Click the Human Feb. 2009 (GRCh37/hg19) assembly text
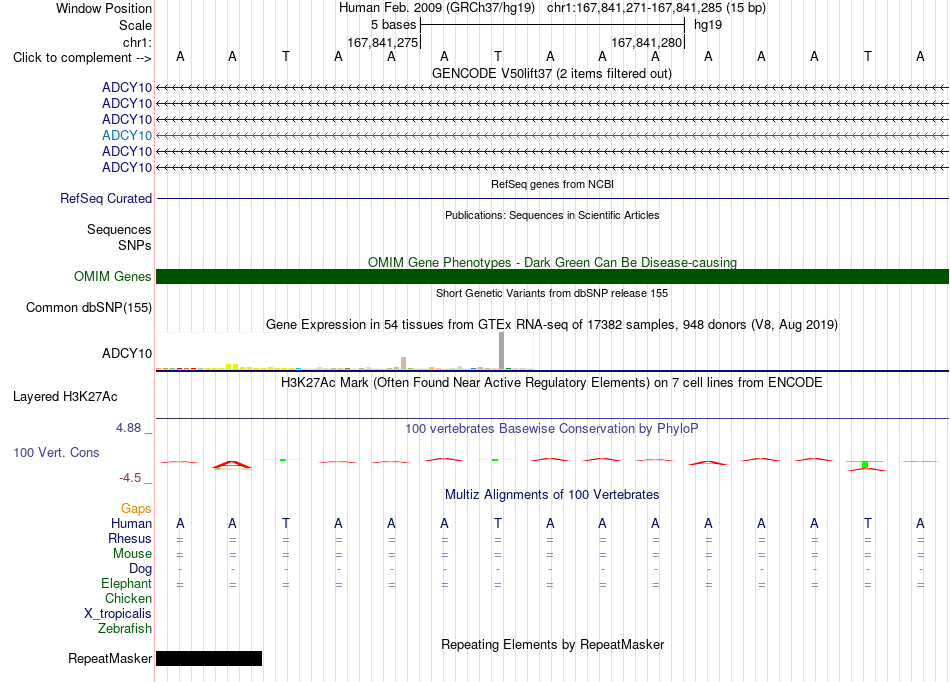Viewport: 950px width, 682px height. click(x=437, y=8)
